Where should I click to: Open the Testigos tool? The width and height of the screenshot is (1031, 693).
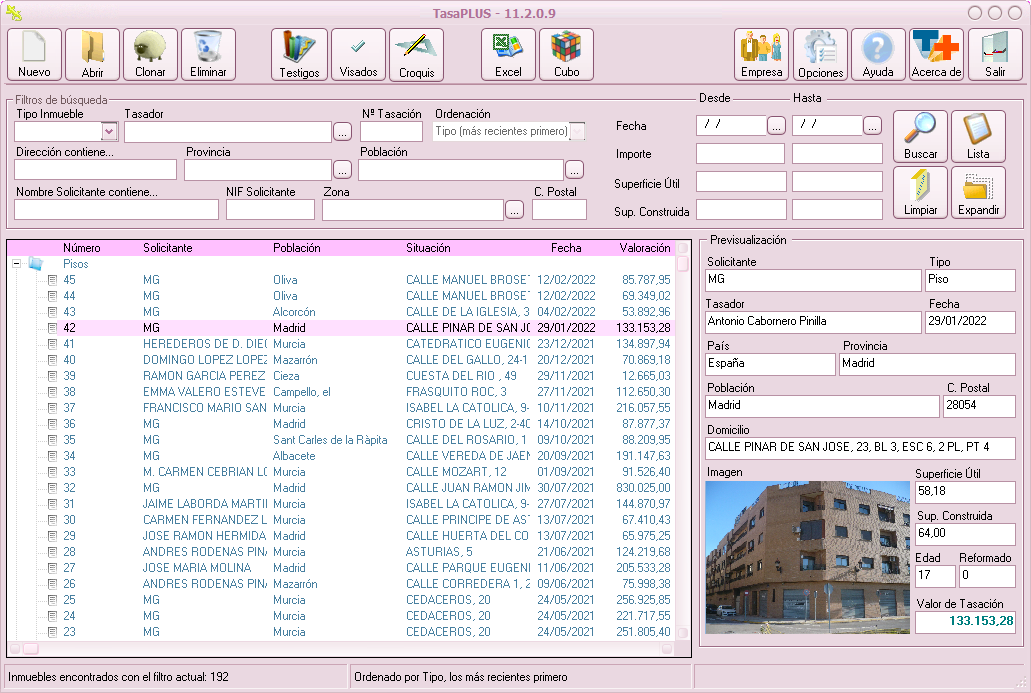point(299,54)
